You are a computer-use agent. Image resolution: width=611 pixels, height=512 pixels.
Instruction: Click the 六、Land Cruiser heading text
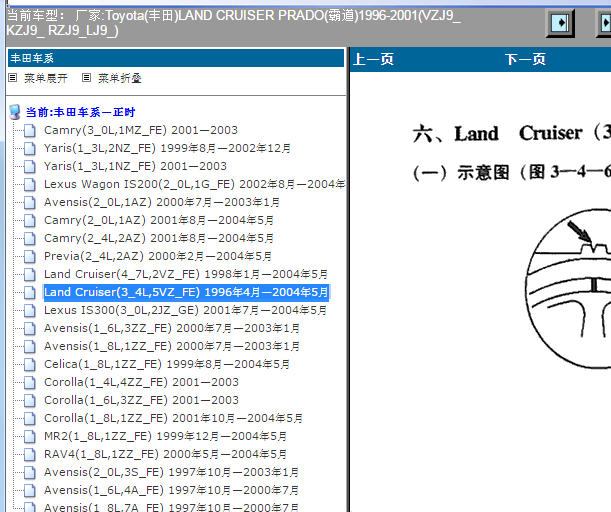point(511,133)
